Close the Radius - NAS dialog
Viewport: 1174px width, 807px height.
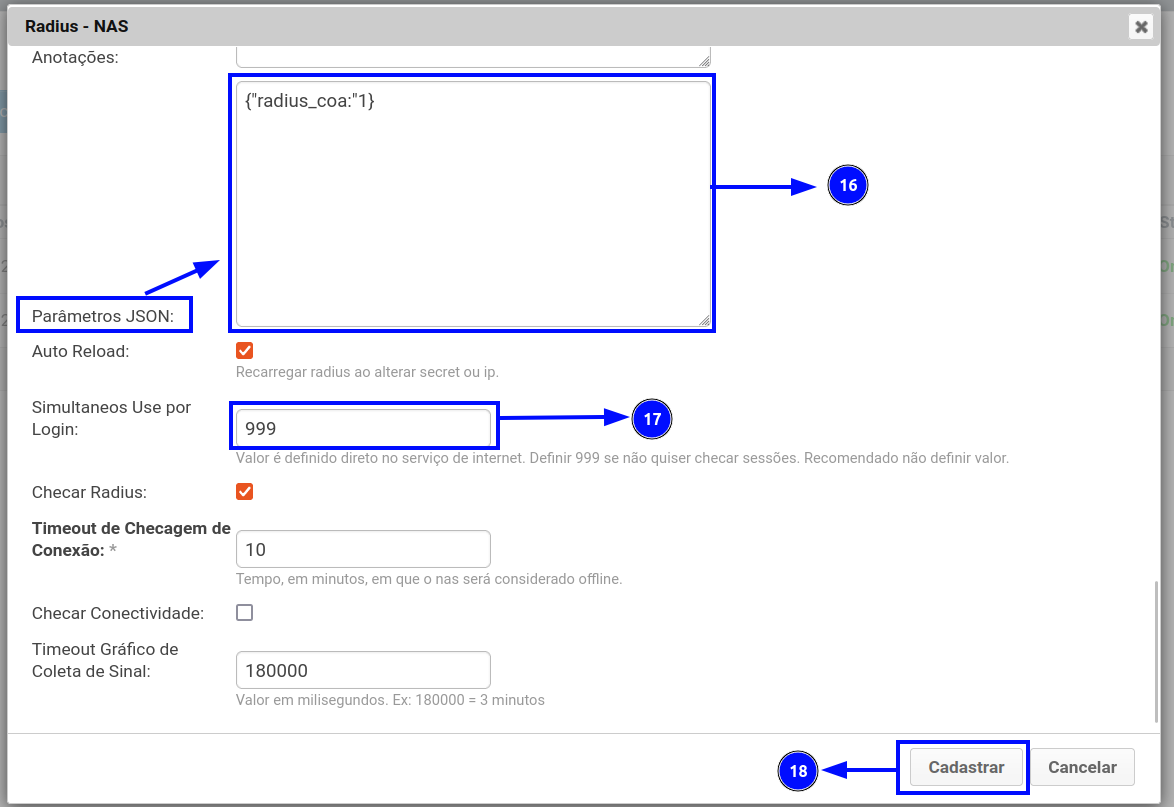(x=1140, y=27)
